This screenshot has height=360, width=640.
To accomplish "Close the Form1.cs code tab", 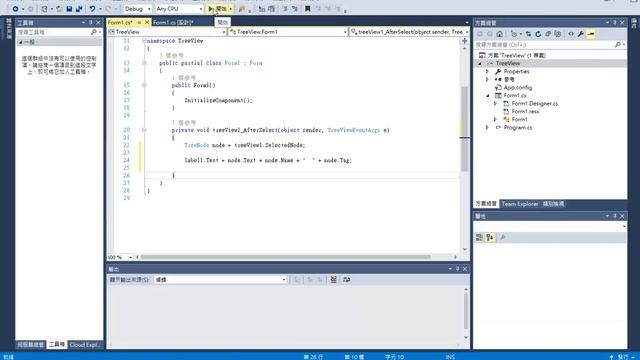I will pyautogui.click(x=147, y=22).
